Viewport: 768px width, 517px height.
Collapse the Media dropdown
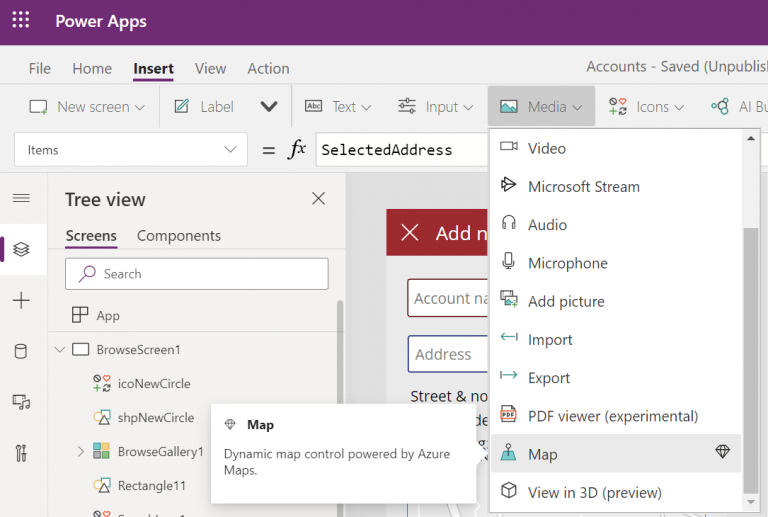[541, 106]
